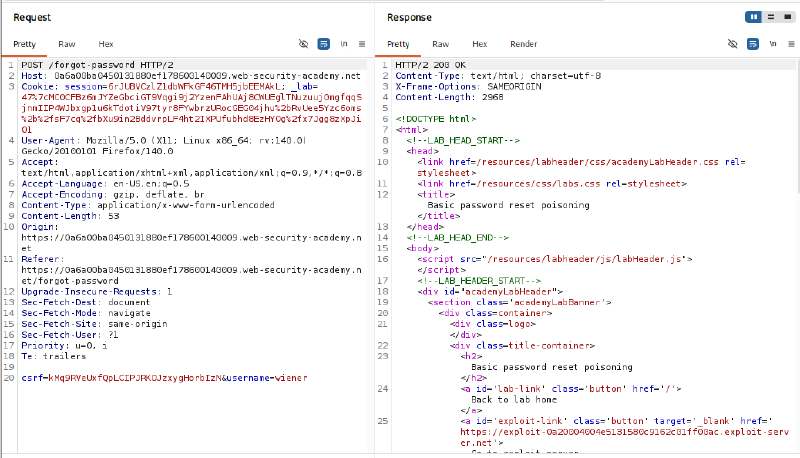Click Content-Type application/x-www-form-urlencoded header
Image resolution: width=800 pixels, height=458 pixels.
148,205
